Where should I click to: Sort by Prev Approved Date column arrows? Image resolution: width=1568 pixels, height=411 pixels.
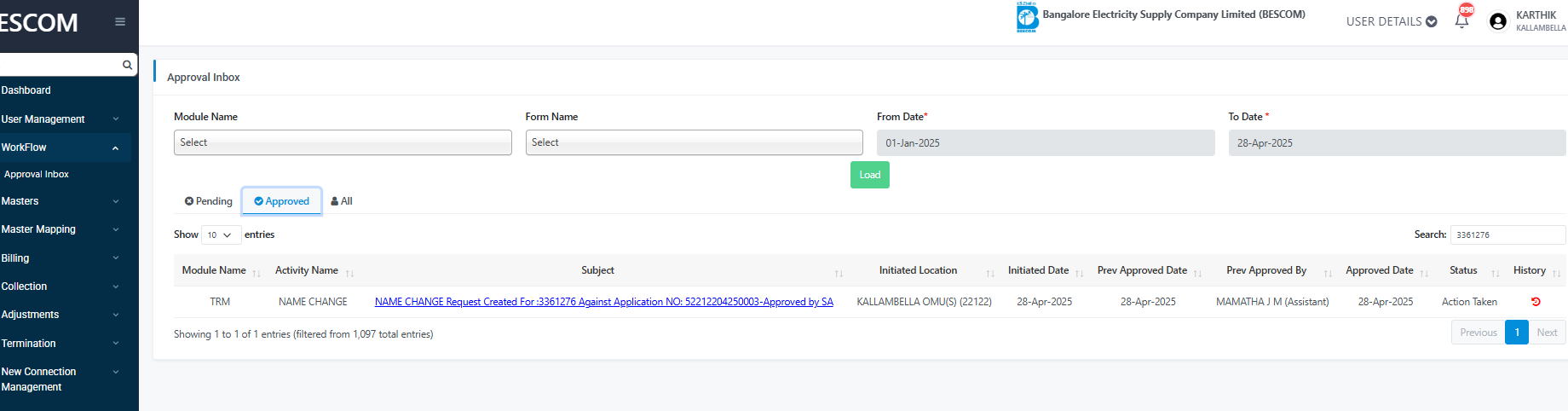[1197, 273]
